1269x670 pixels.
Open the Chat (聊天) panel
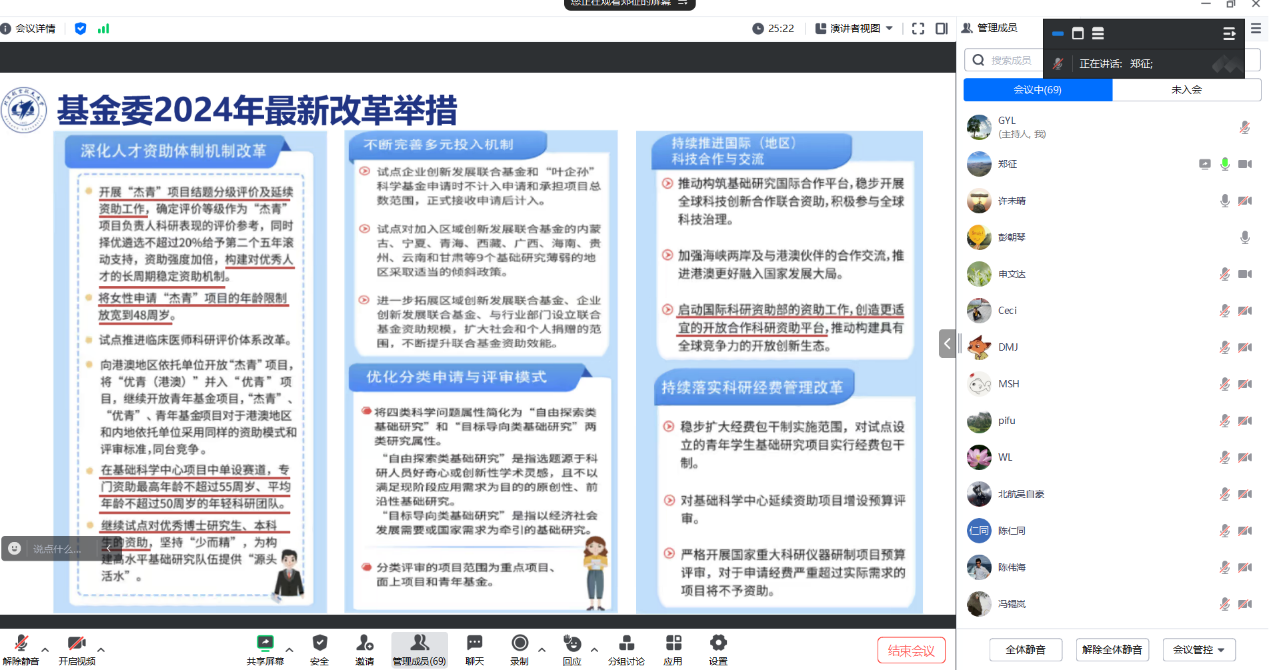[x=474, y=644]
